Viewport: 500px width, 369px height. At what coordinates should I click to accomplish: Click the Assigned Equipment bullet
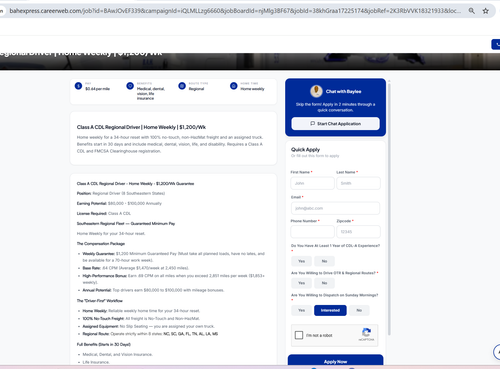click(148, 326)
